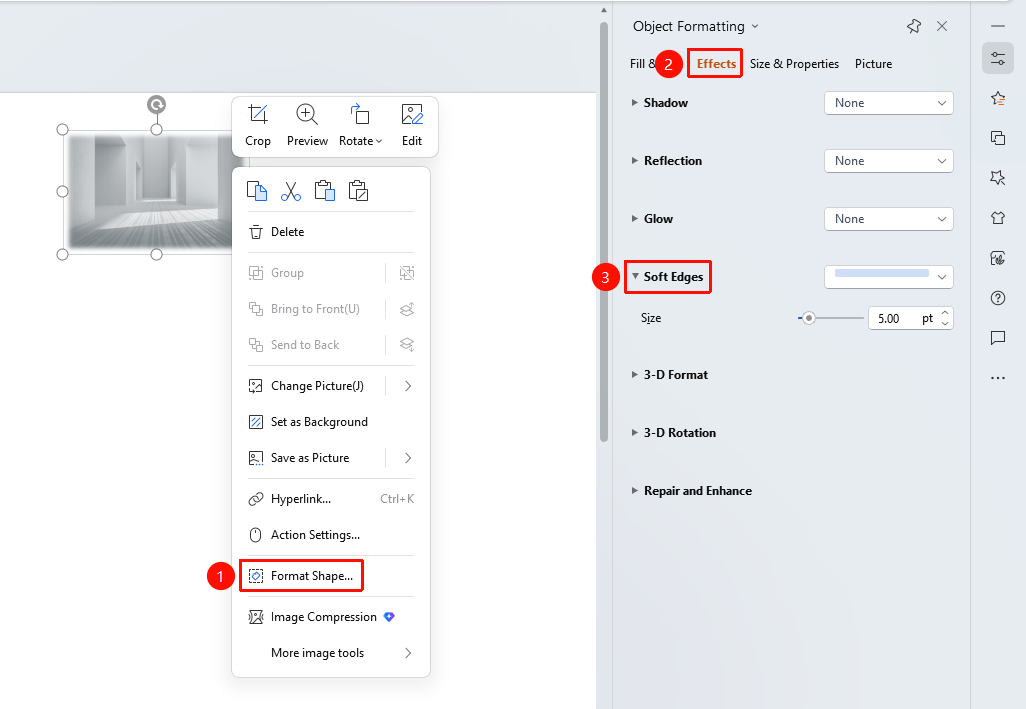Open the Shadow preset dropdown

(889, 103)
